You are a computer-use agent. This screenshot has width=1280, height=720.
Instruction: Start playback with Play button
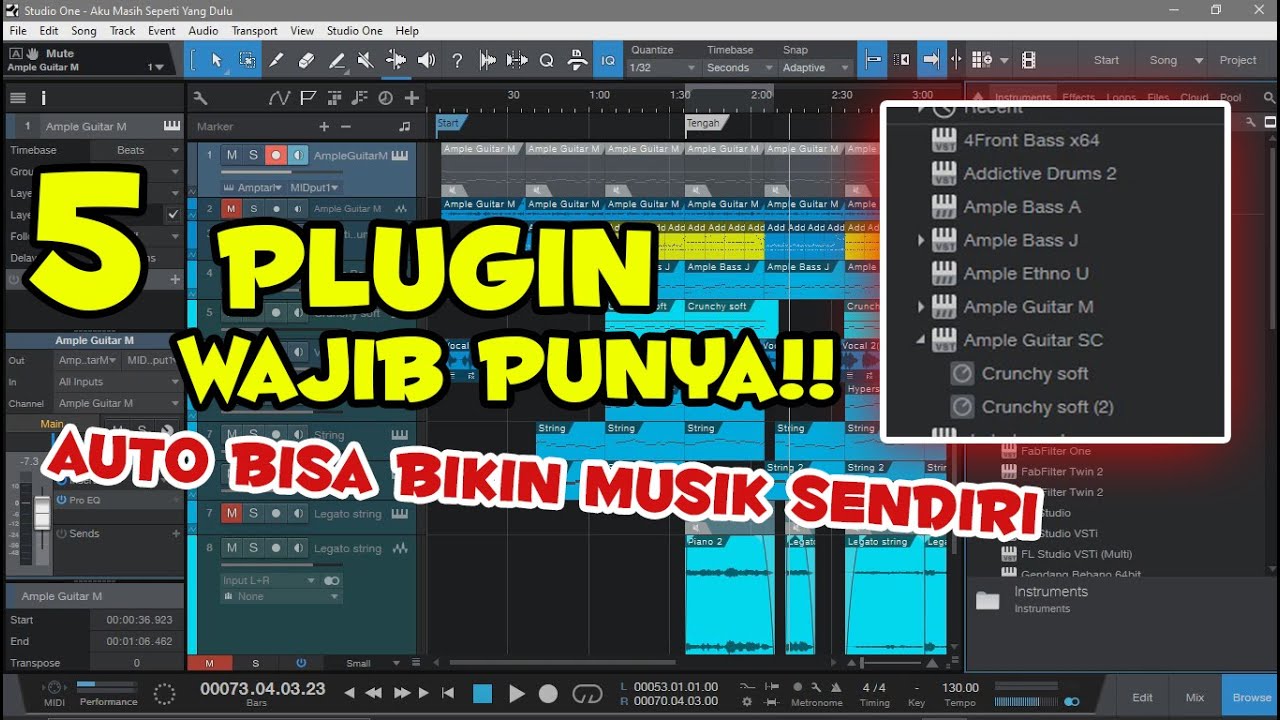coord(516,693)
